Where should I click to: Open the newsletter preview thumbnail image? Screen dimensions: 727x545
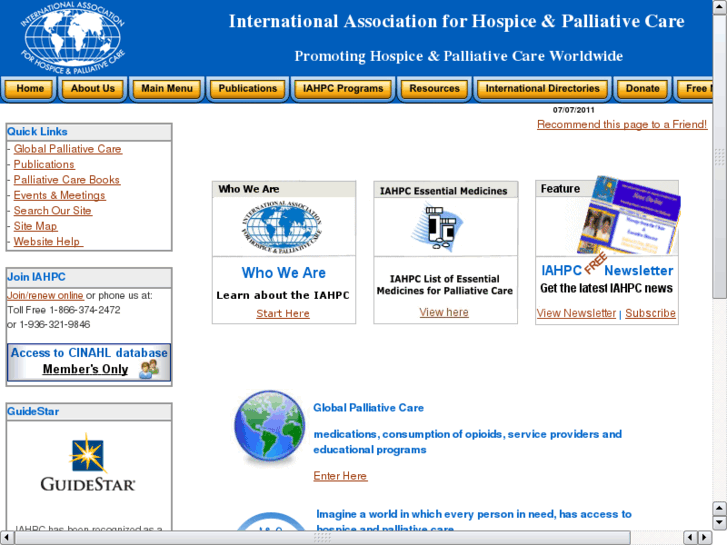pos(629,215)
